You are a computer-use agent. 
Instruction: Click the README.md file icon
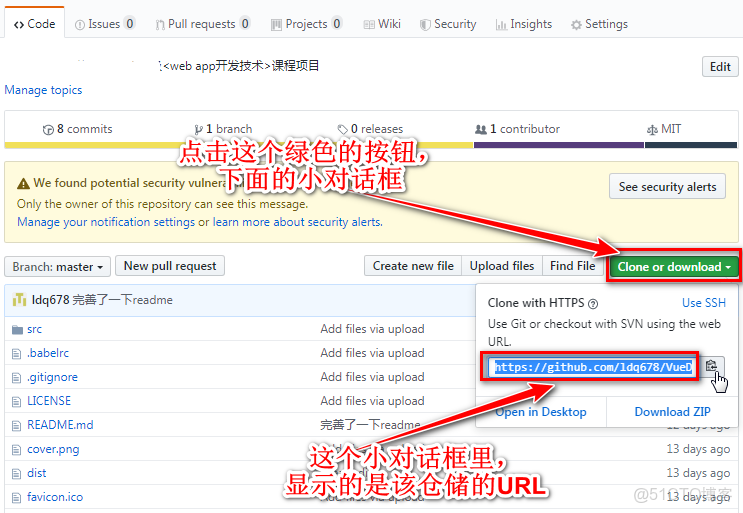(x=17, y=425)
